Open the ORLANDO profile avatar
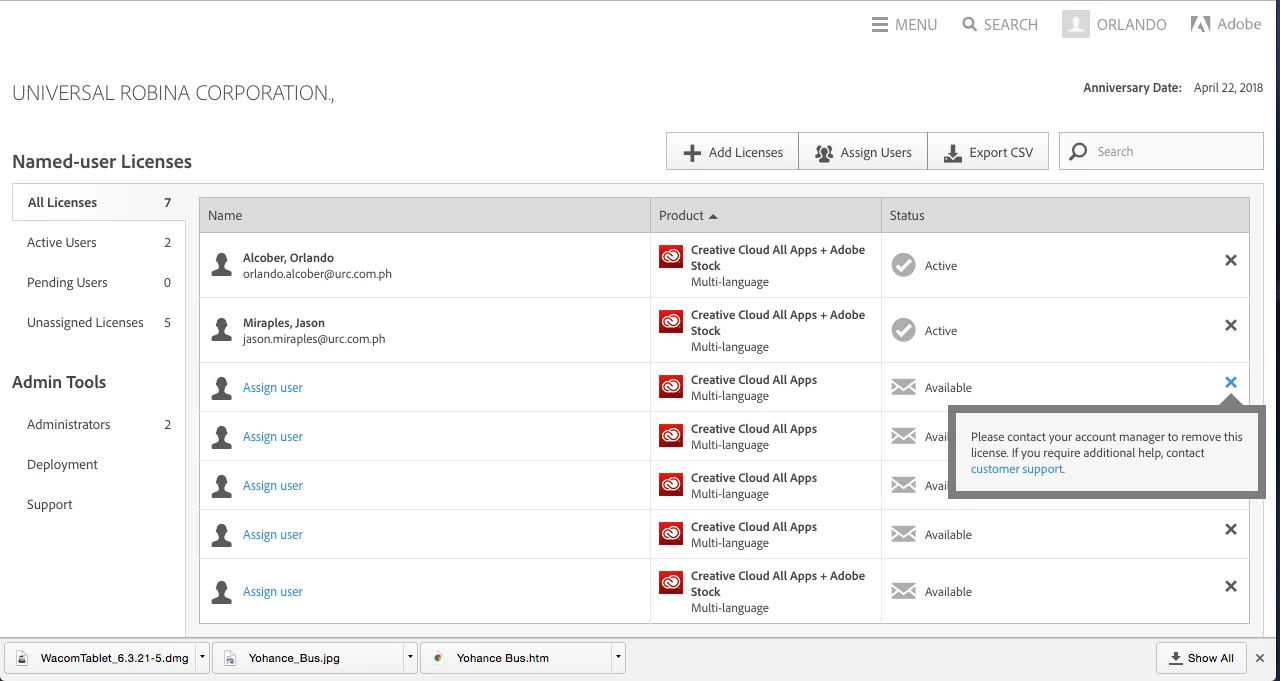The width and height of the screenshot is (1280, 681). (1075, 25)
